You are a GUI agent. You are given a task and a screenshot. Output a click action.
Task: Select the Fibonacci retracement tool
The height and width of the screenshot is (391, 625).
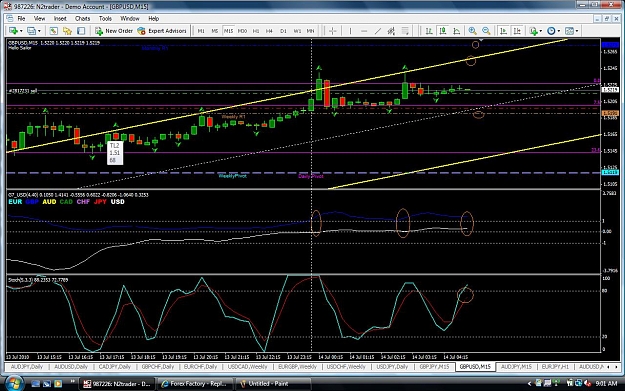pos(405,31)
